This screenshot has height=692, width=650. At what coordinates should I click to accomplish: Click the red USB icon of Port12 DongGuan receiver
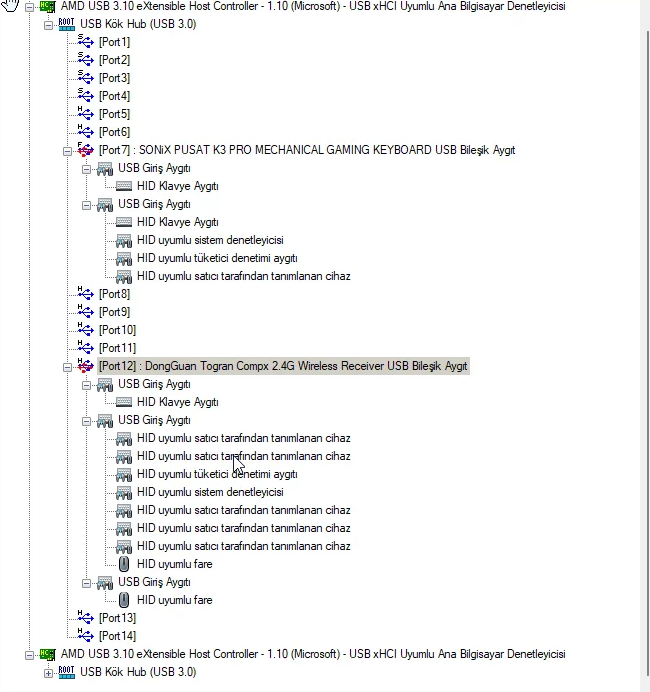tap(86, 365)
